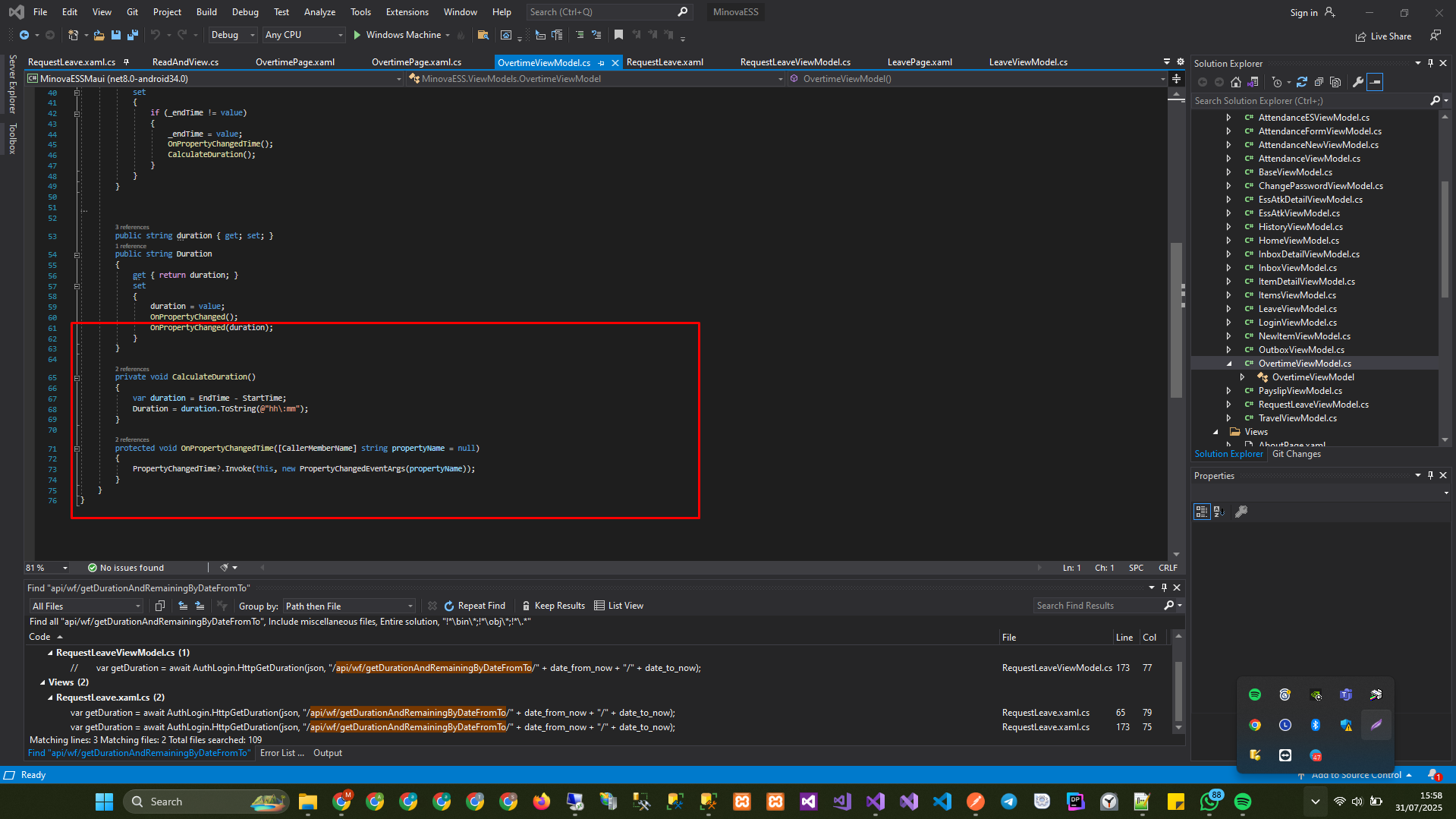Viewport: 1456px width, 819px height.
Task: Open the Debug configuration dropdown
Action: (233, 35)
